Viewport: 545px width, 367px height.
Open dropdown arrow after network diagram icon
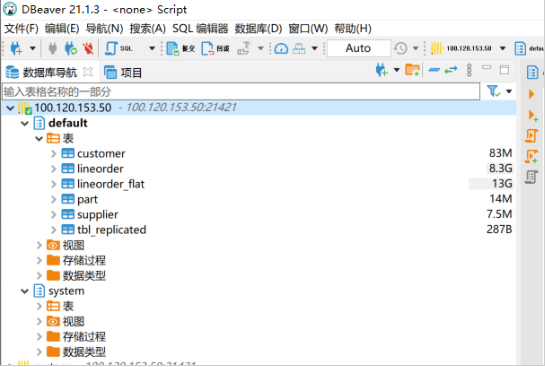pyautogui.click(x=314, y=48)
